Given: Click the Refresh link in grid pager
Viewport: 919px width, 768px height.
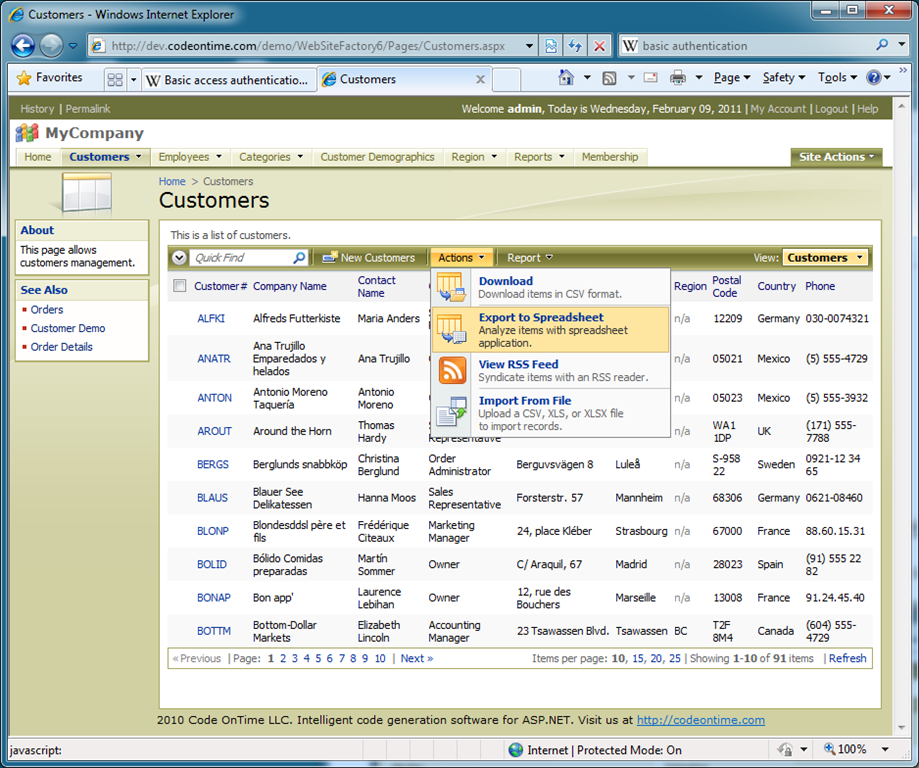Looking at the screenshot, I should tap(847, 658).
